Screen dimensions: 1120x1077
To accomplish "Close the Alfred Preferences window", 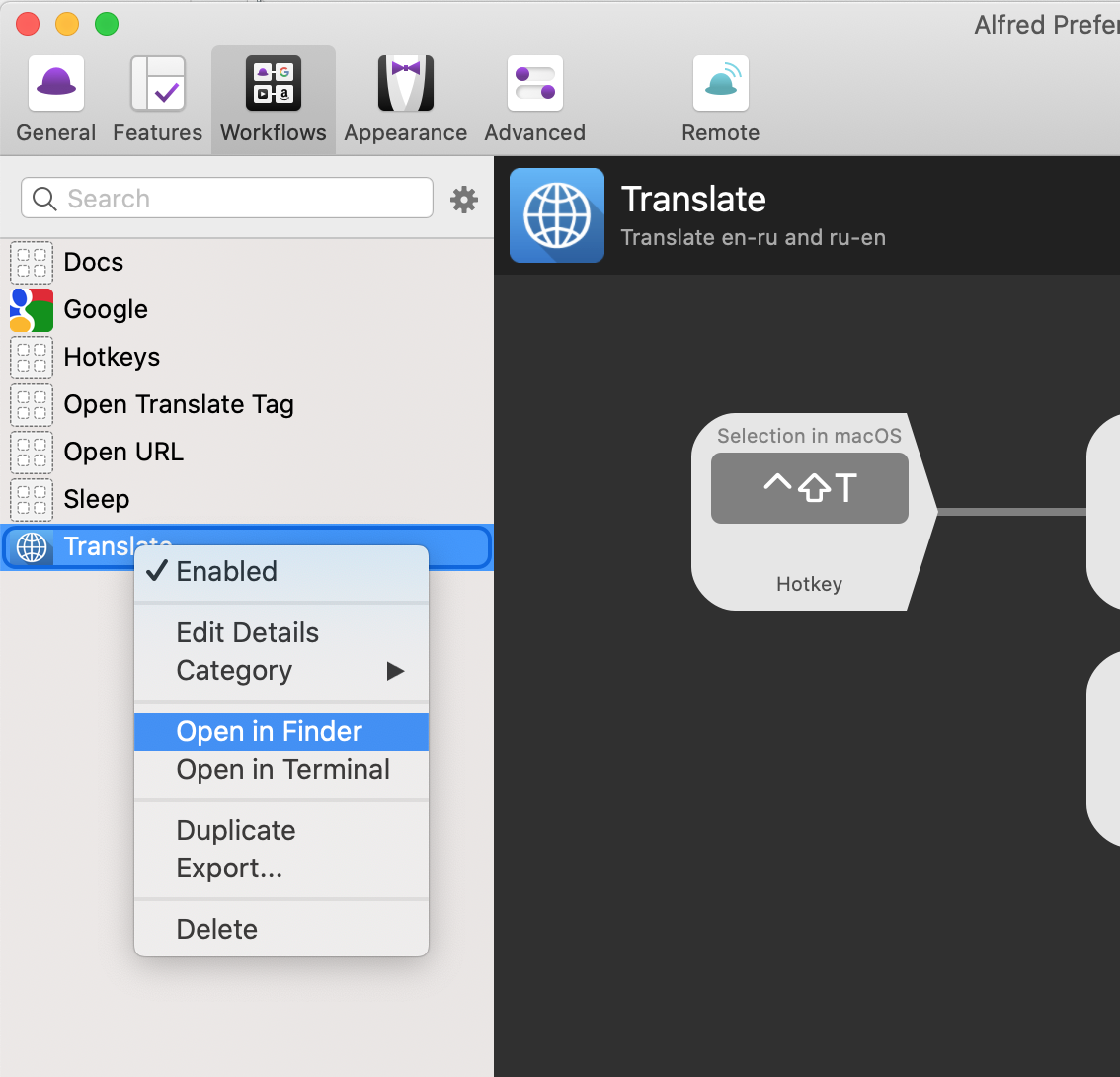I will [28, 24].
